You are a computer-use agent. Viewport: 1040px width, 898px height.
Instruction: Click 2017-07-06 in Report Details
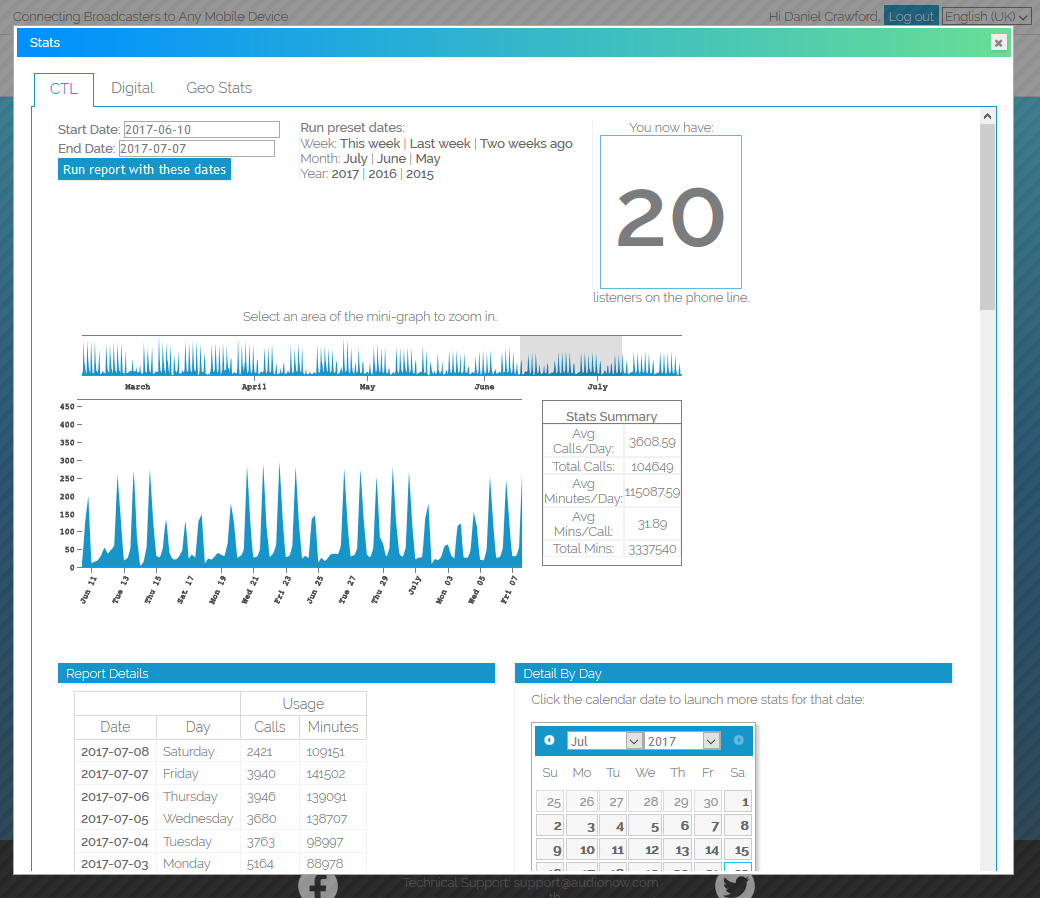pos(115,797)
